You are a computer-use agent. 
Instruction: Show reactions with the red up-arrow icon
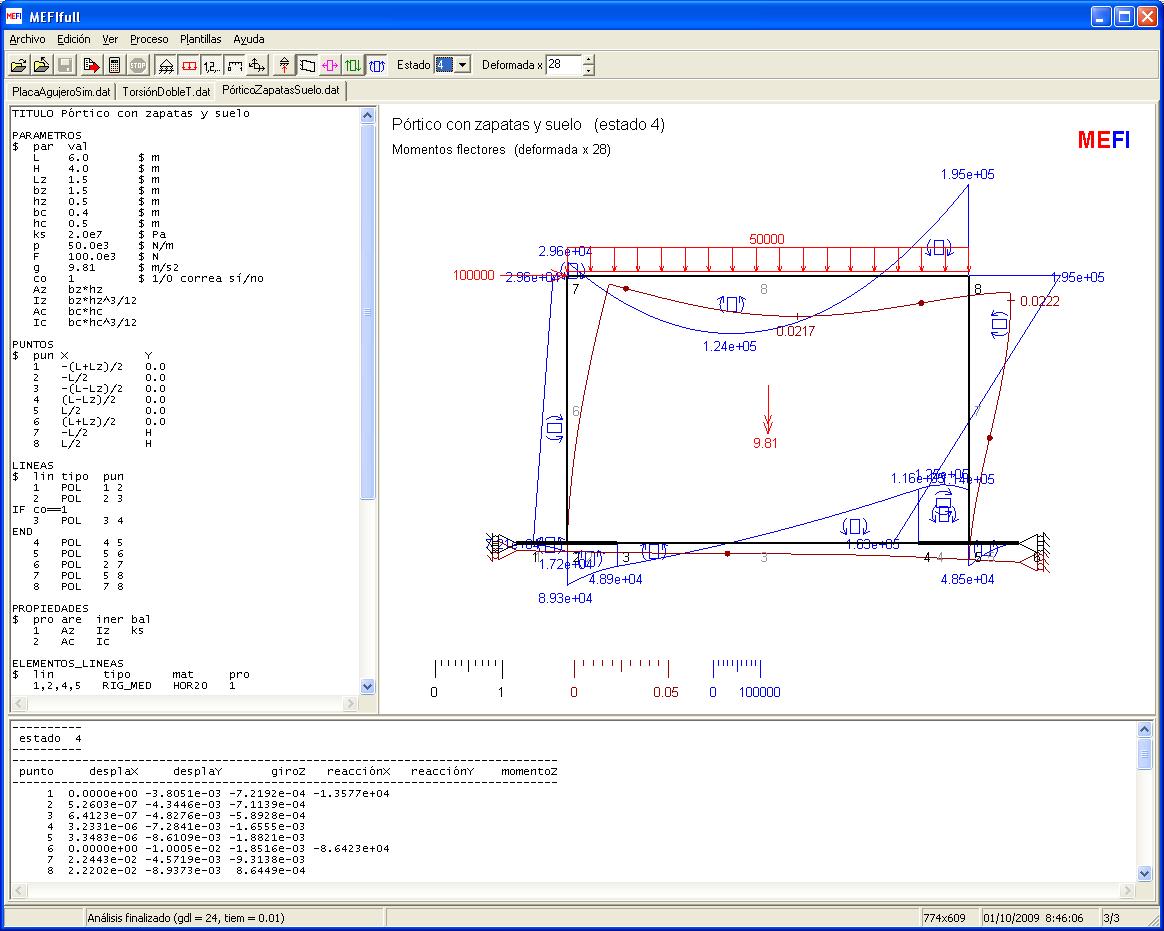pyautogui.click(x=284, y=65)
